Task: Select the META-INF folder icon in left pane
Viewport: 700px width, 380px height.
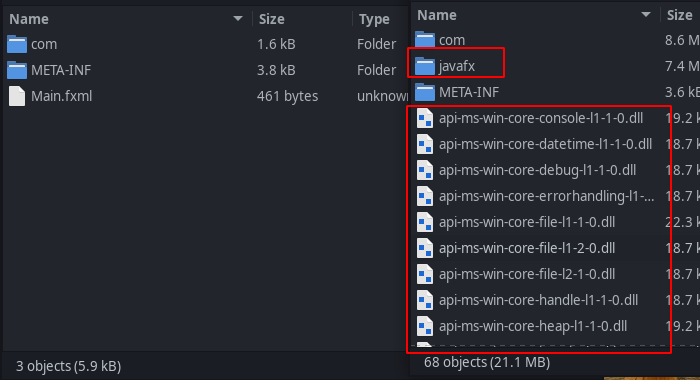Action: (17, 70)
